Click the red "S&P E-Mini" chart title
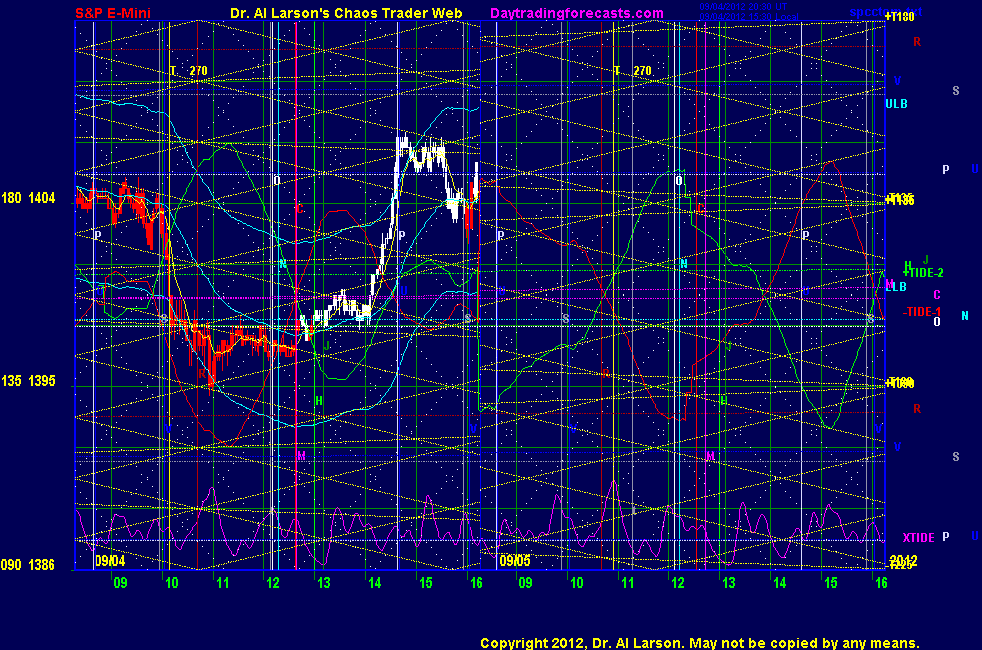This screenshot has height=650, width=982. [113, 13]
